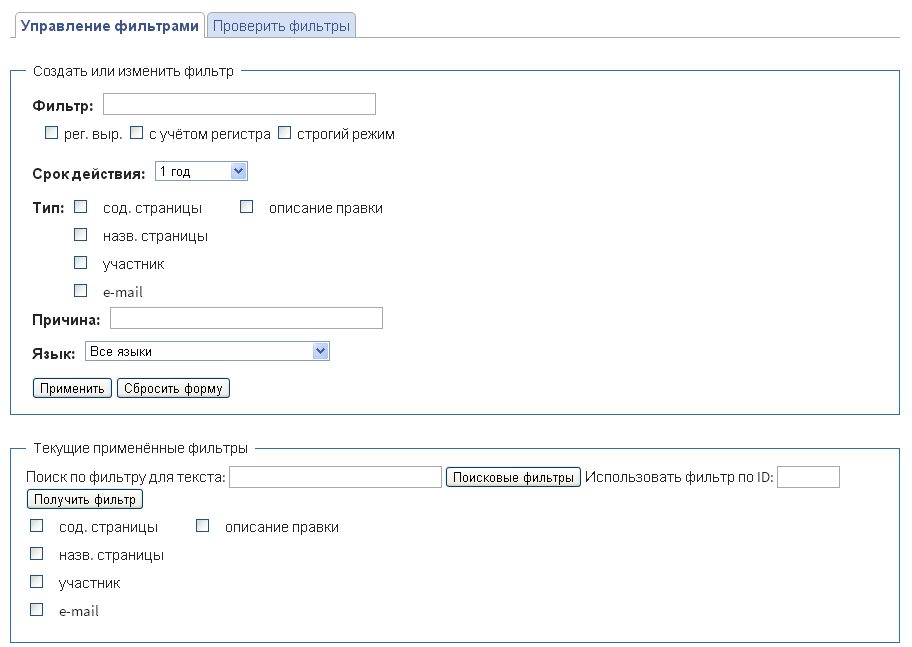Click the Фильтр text input field
Image resolution: width=912 pixels, height=647 pixels.
click(x=239, y=105)
